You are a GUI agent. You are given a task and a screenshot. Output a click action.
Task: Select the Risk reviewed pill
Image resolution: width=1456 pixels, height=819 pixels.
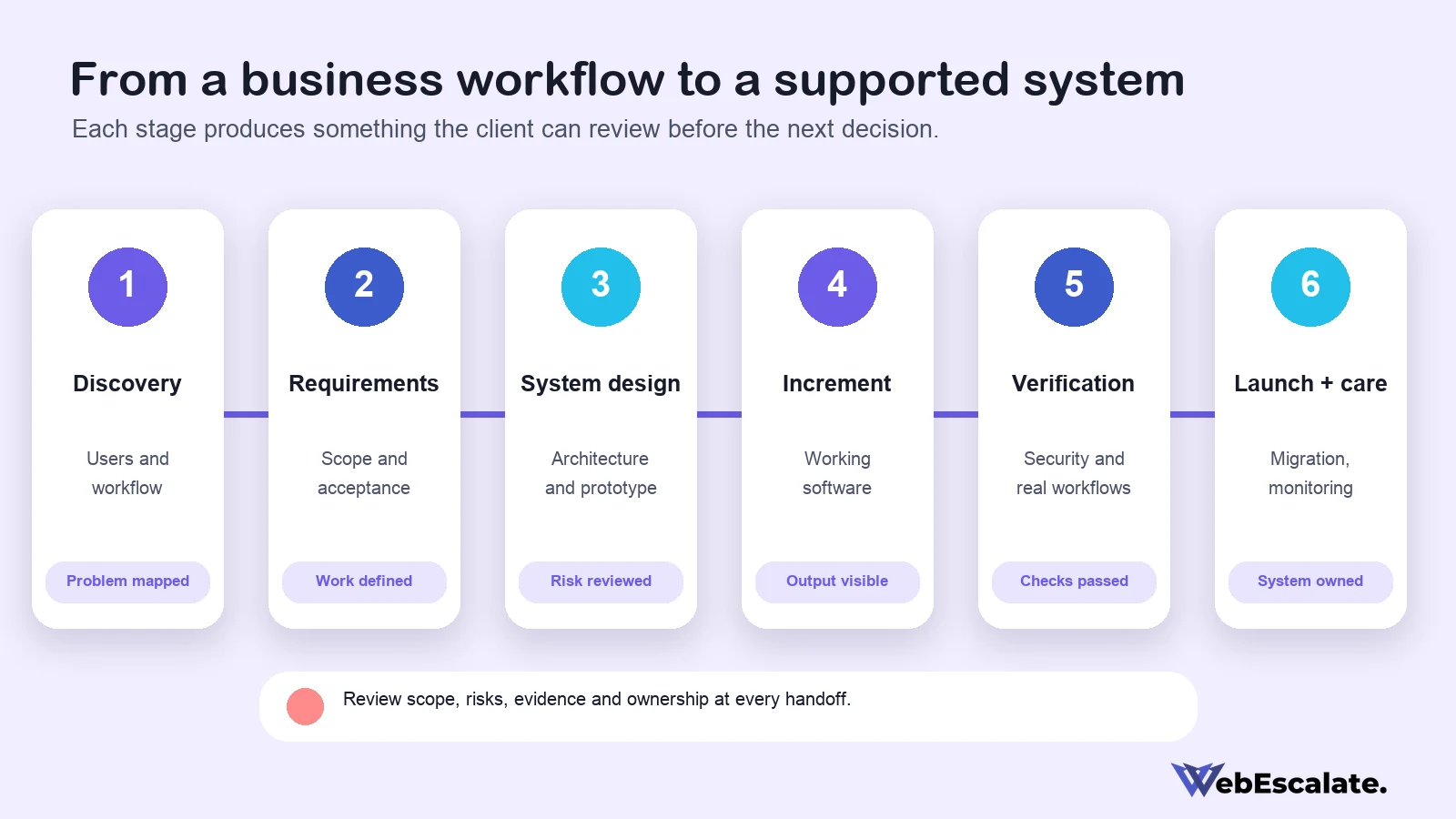point(601,581)
